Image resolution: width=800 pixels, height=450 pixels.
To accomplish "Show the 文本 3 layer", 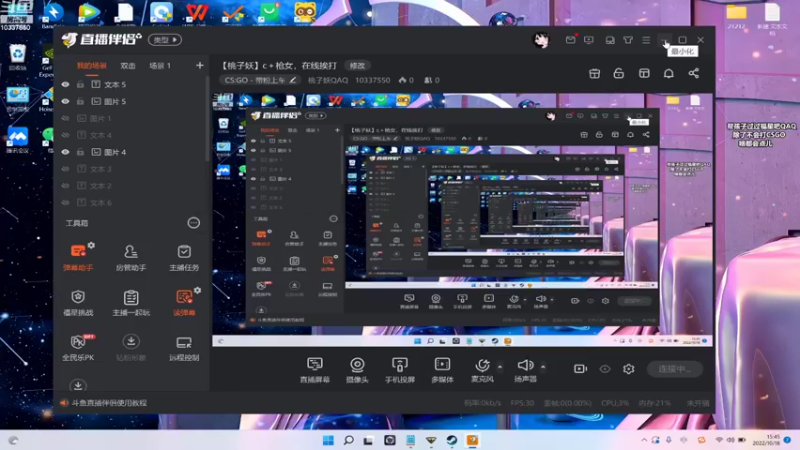I will [x=65, y=169].
